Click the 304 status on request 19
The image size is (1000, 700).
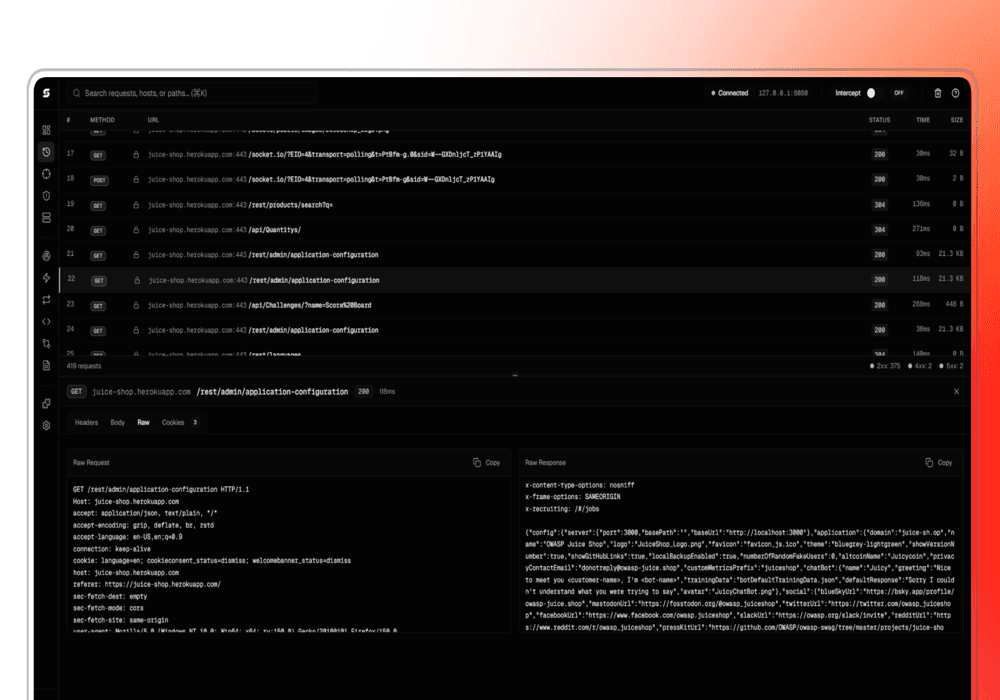879,205
